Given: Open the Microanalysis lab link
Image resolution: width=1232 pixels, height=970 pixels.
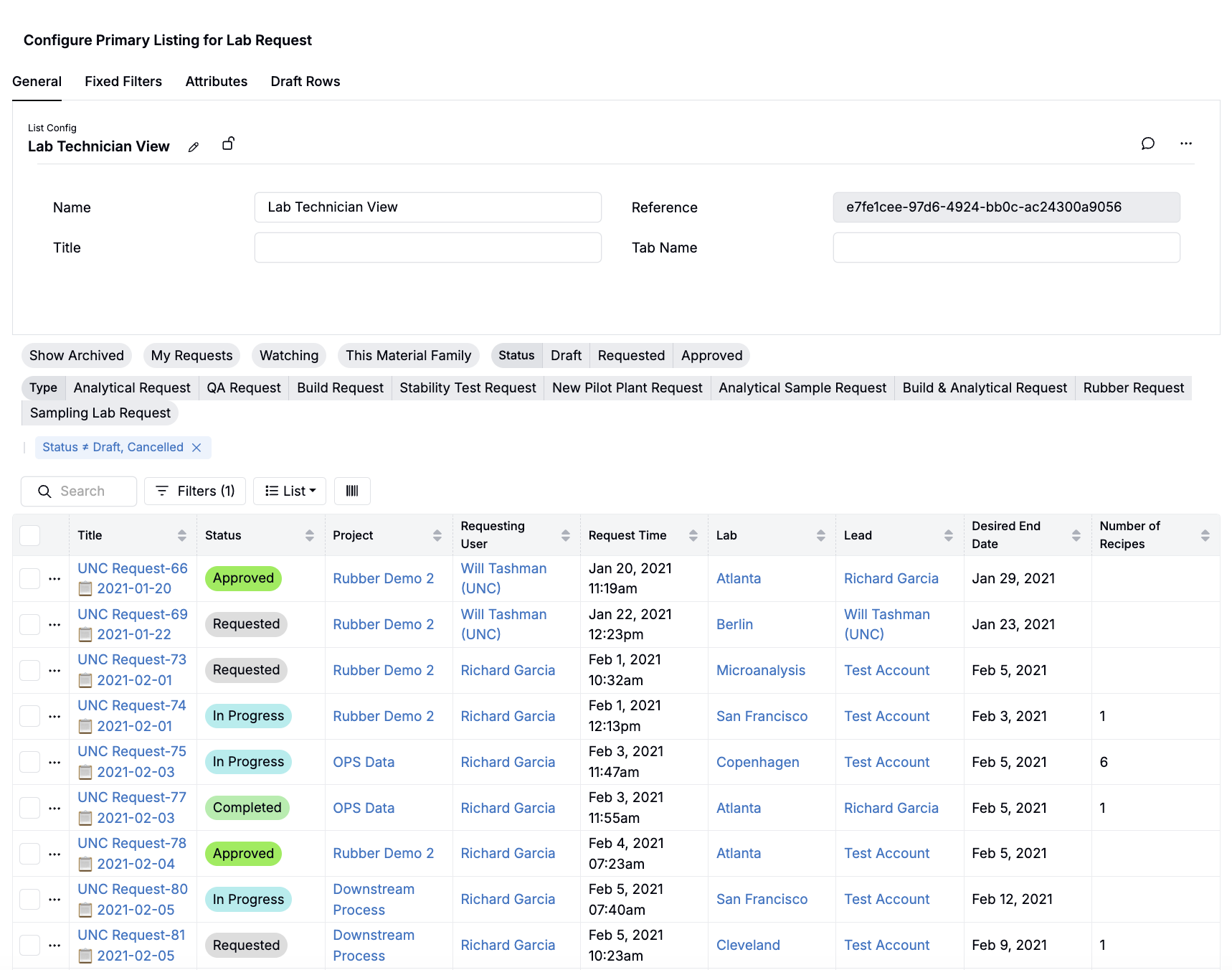Looking at the screenshot, I should [x=760, y=670].
